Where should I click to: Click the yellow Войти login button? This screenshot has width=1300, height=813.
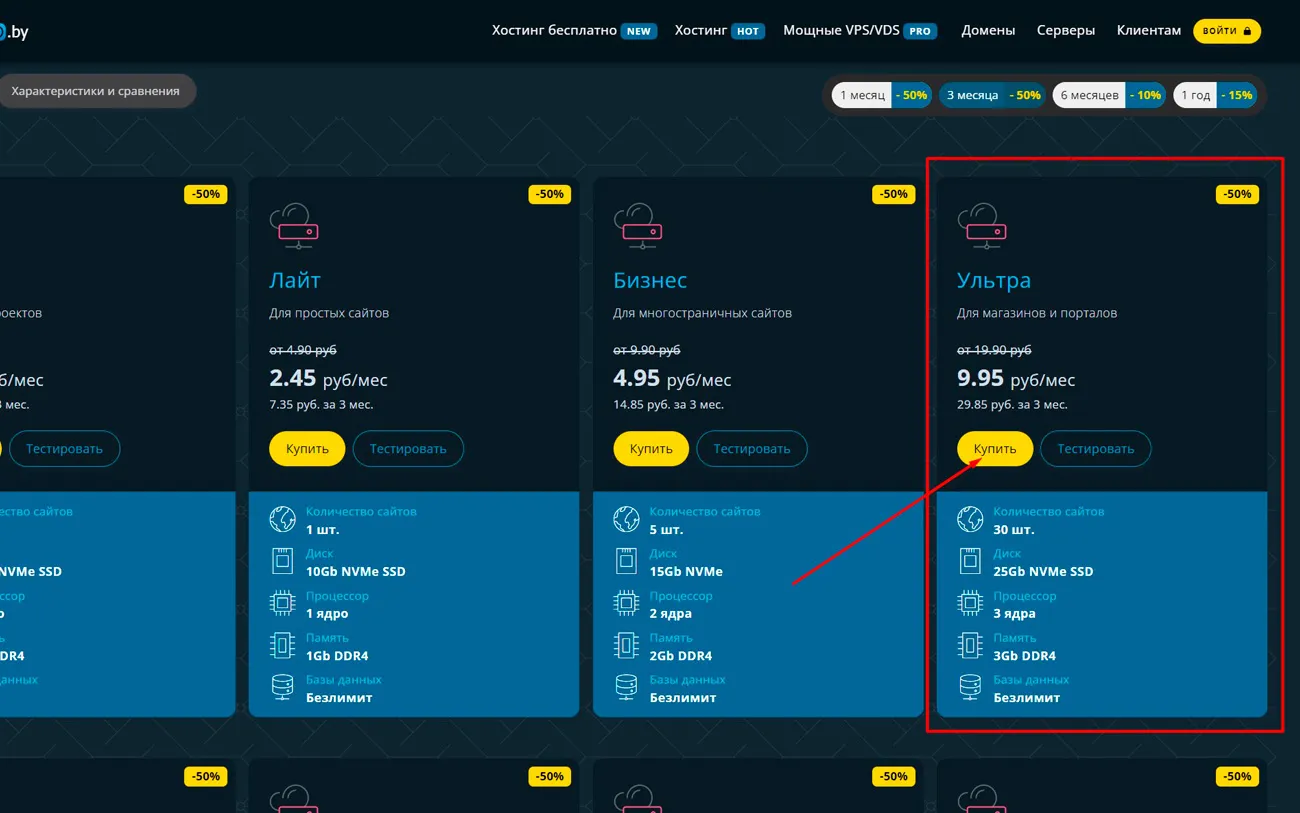pos(1227,31)
